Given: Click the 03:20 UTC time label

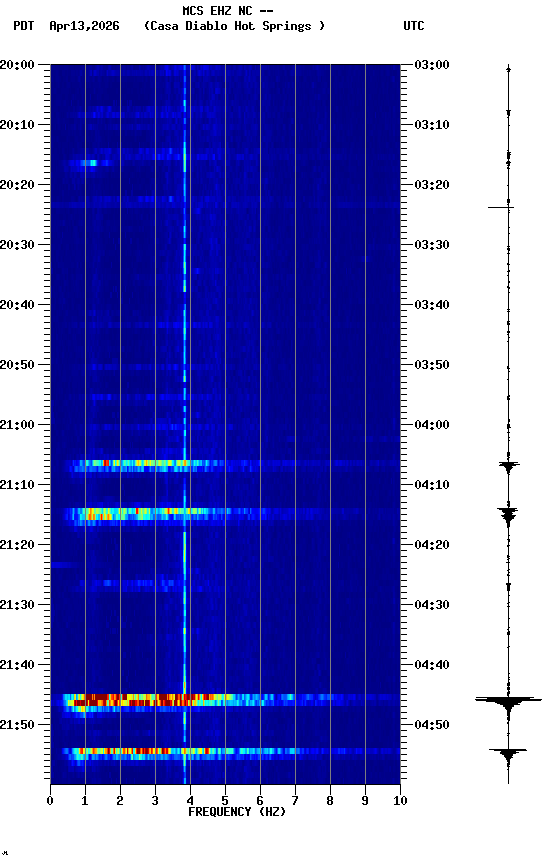Looking at the screenshot, I should click(x=432, y=185).
